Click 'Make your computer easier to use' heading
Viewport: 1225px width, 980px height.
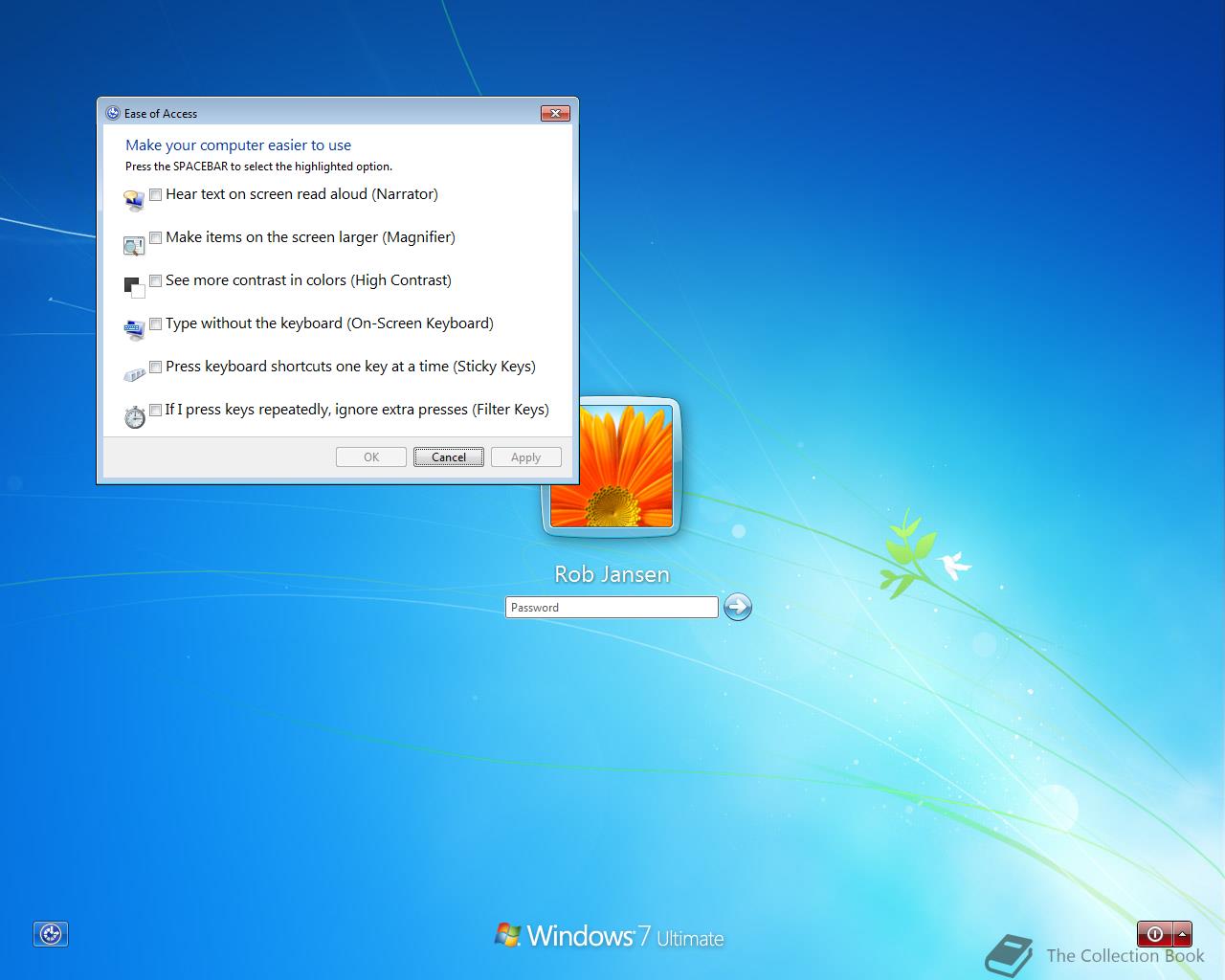click(x=238, y=145)
